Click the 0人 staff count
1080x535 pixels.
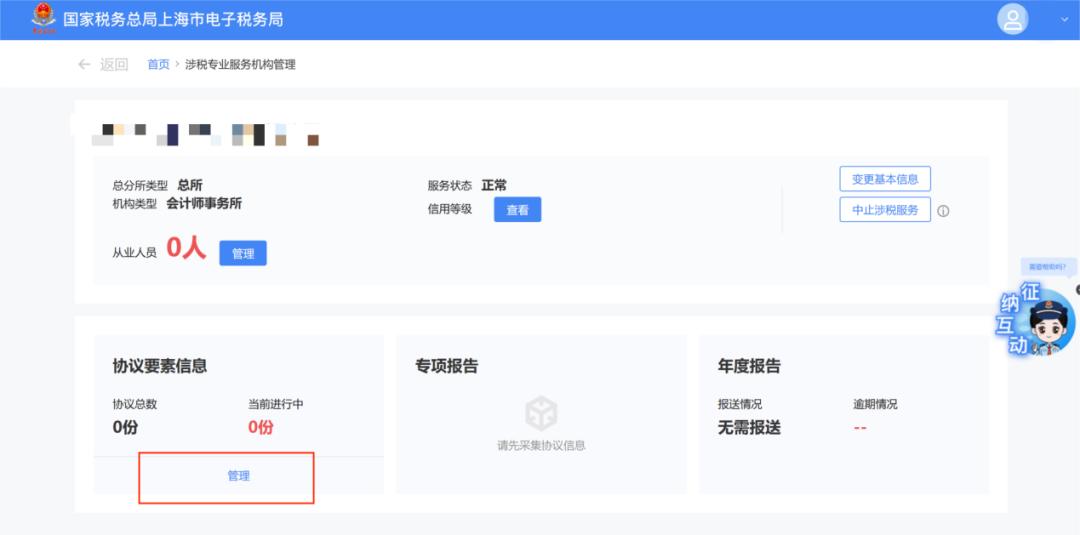click(186, 249)
